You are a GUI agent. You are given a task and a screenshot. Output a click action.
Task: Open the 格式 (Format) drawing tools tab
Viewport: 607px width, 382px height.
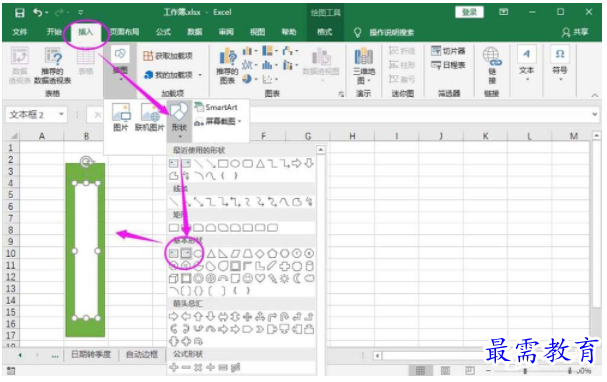(324, 32)
